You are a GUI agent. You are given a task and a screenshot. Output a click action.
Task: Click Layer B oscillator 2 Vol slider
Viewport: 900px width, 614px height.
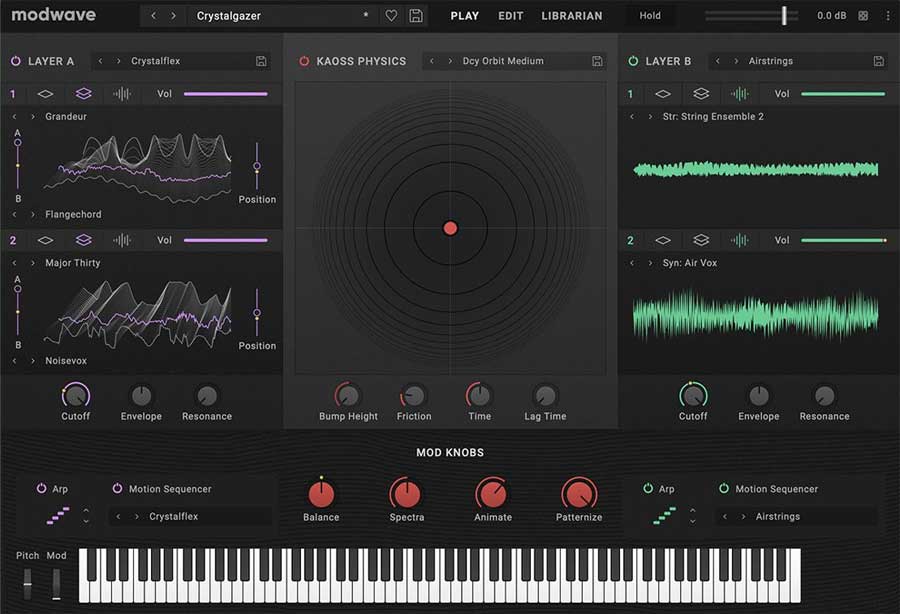point(844,240)
